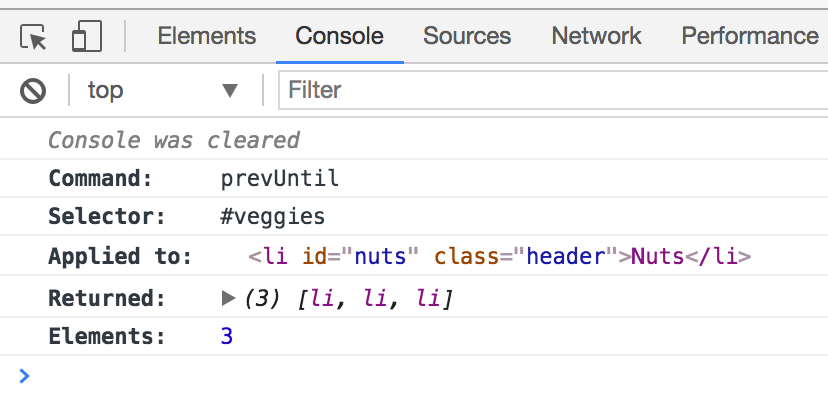The width and height of the screenshot is (828, 410).
Task: Expand the returned array triangle
Action: (228, 297)
